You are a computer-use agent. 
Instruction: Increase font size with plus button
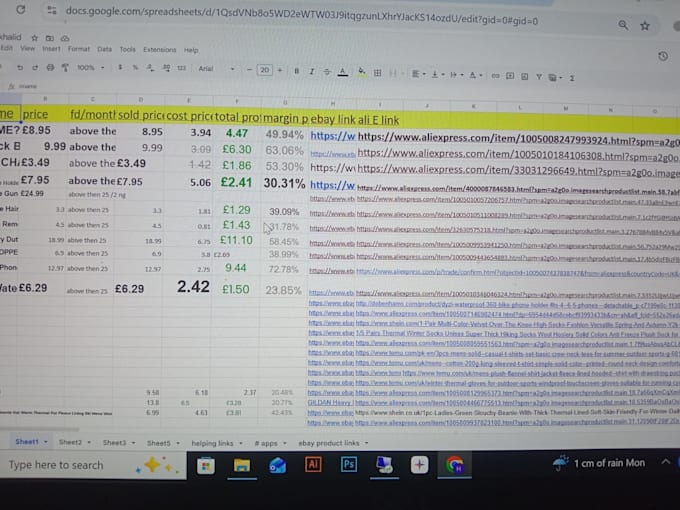(x=280, y=70)
